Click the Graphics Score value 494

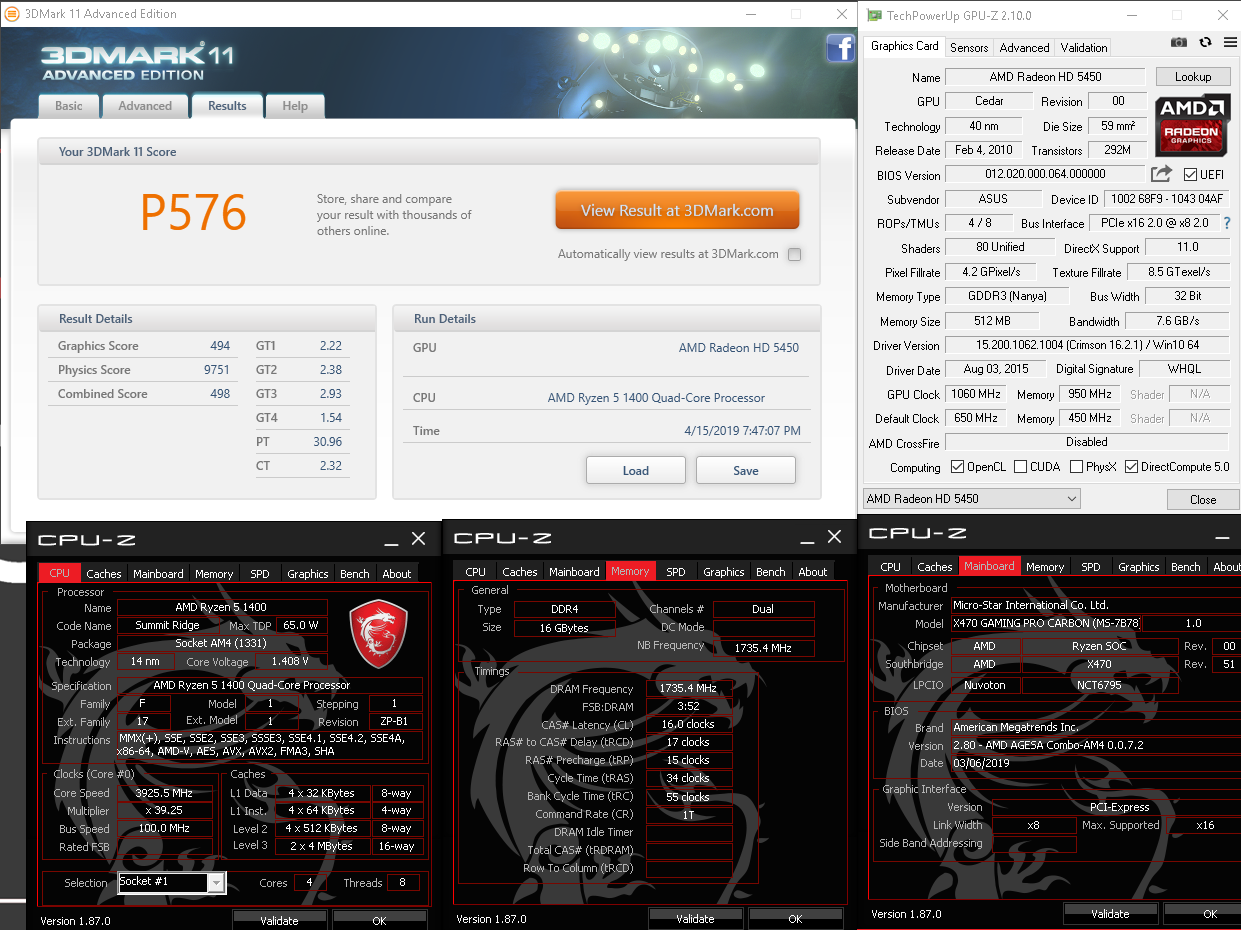(x=220, y=346)
